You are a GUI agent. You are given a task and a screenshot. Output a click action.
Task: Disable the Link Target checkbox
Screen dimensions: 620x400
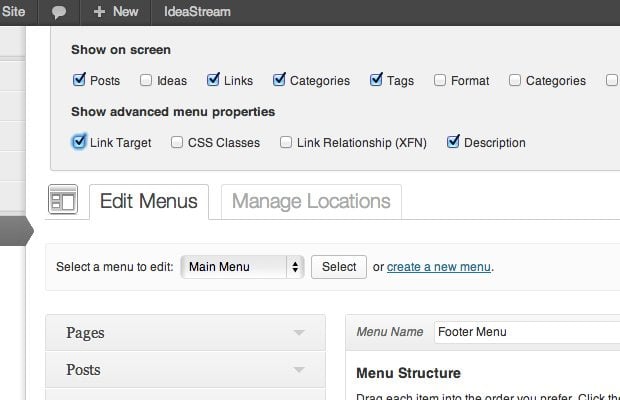click(x=79, y=142)
